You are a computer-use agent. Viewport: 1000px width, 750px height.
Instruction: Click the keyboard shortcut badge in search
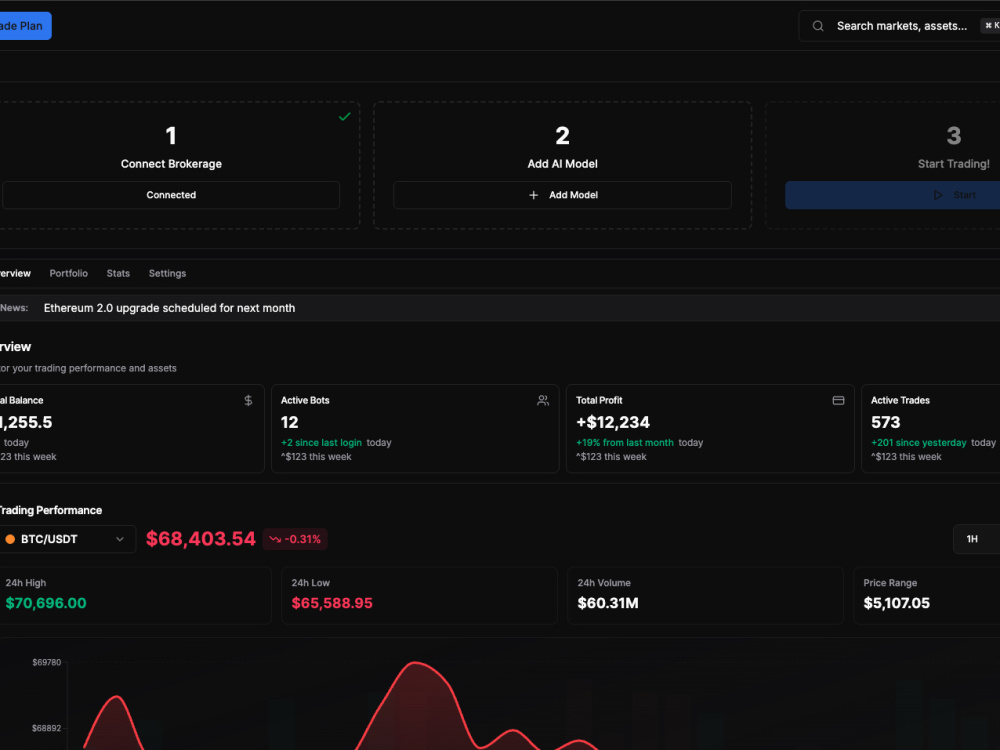(x=990, y=26)
